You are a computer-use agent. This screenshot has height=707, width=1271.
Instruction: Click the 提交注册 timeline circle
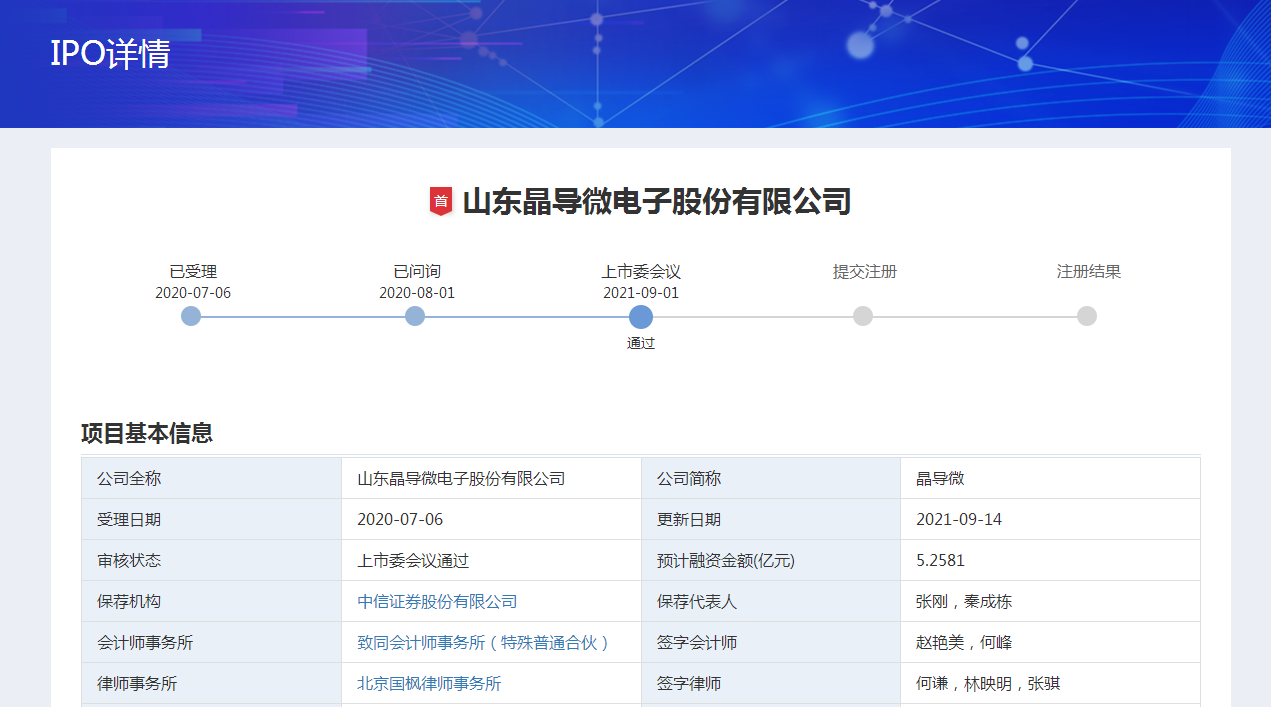point(863,316)
